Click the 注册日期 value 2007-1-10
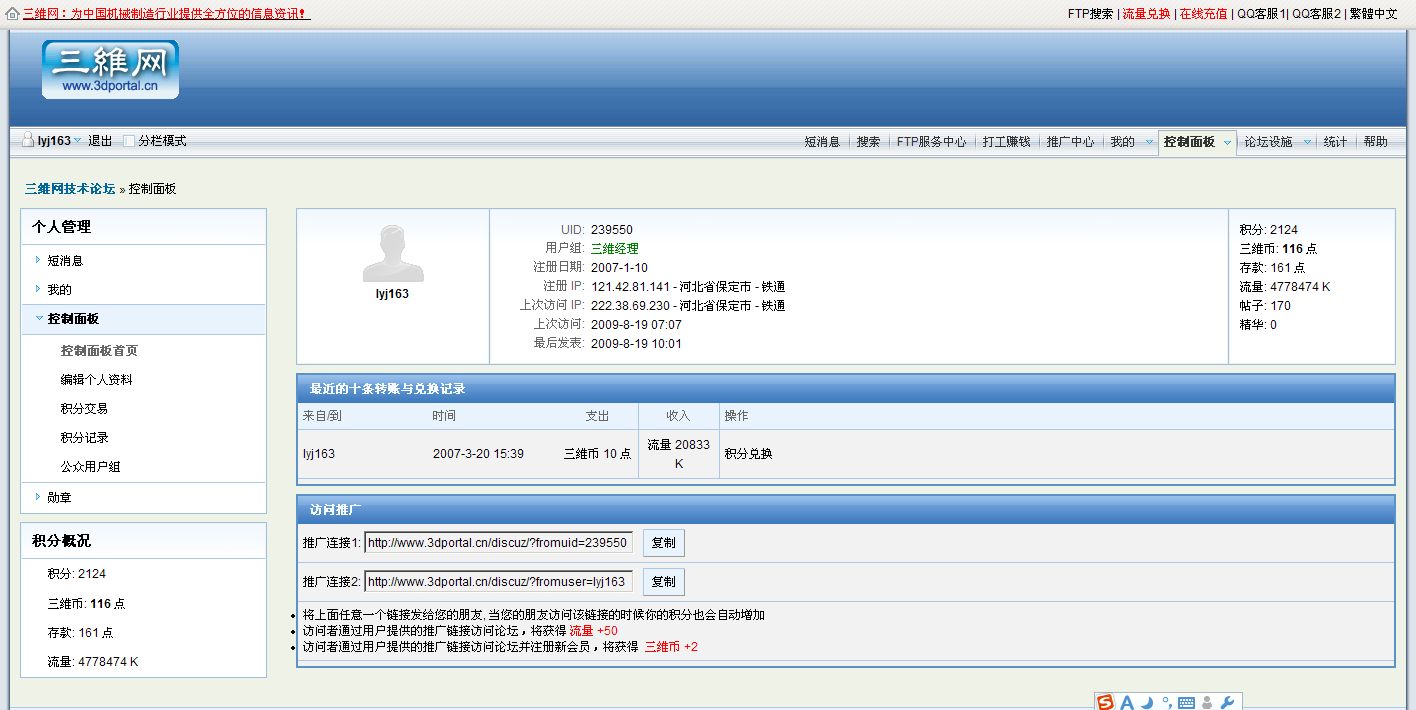1416x710 pixels. (x=619, y=268)
